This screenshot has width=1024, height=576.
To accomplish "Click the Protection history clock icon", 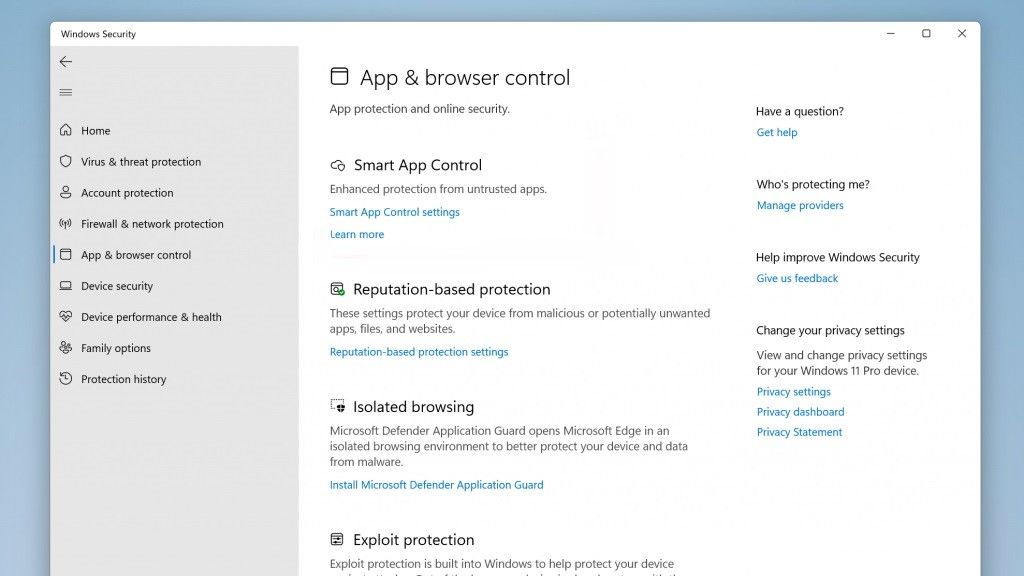I will pyautogui.click(x=66, y=379).
